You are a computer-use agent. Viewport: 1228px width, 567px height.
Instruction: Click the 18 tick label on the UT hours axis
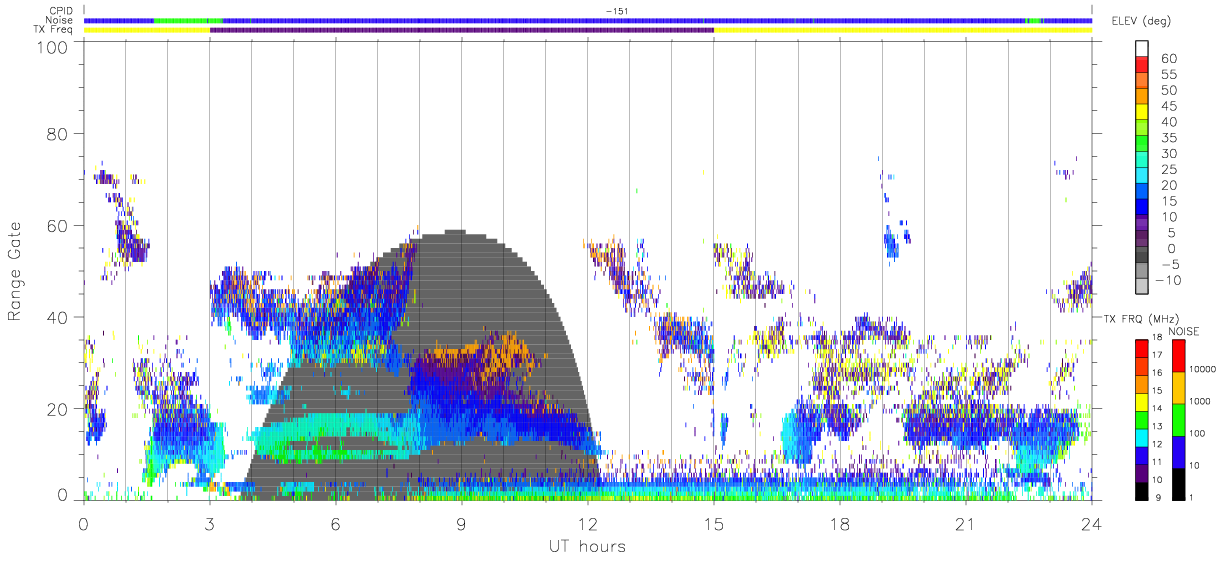[x=839, y=524]
